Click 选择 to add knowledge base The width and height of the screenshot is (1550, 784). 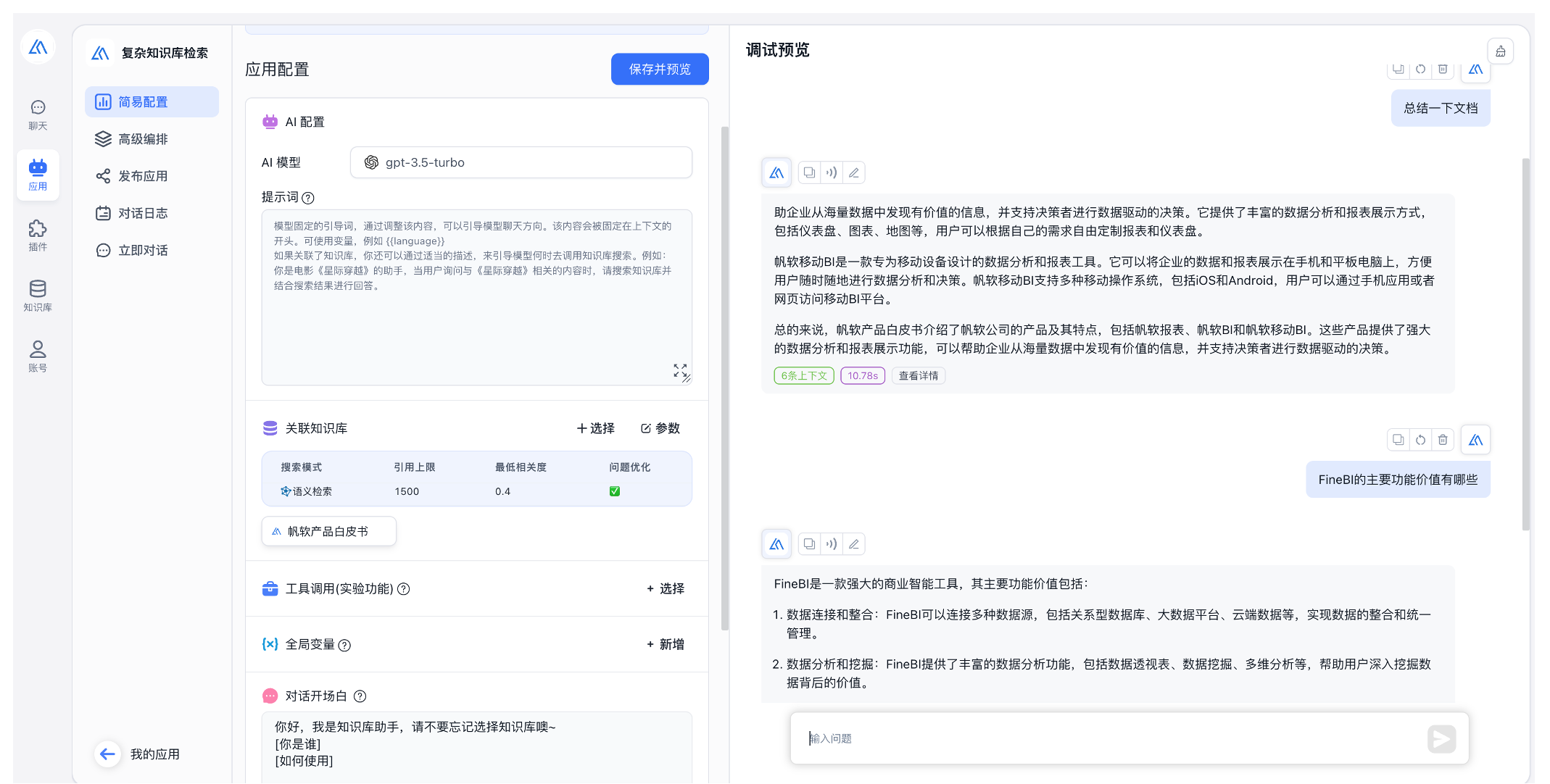coord(595,428)
